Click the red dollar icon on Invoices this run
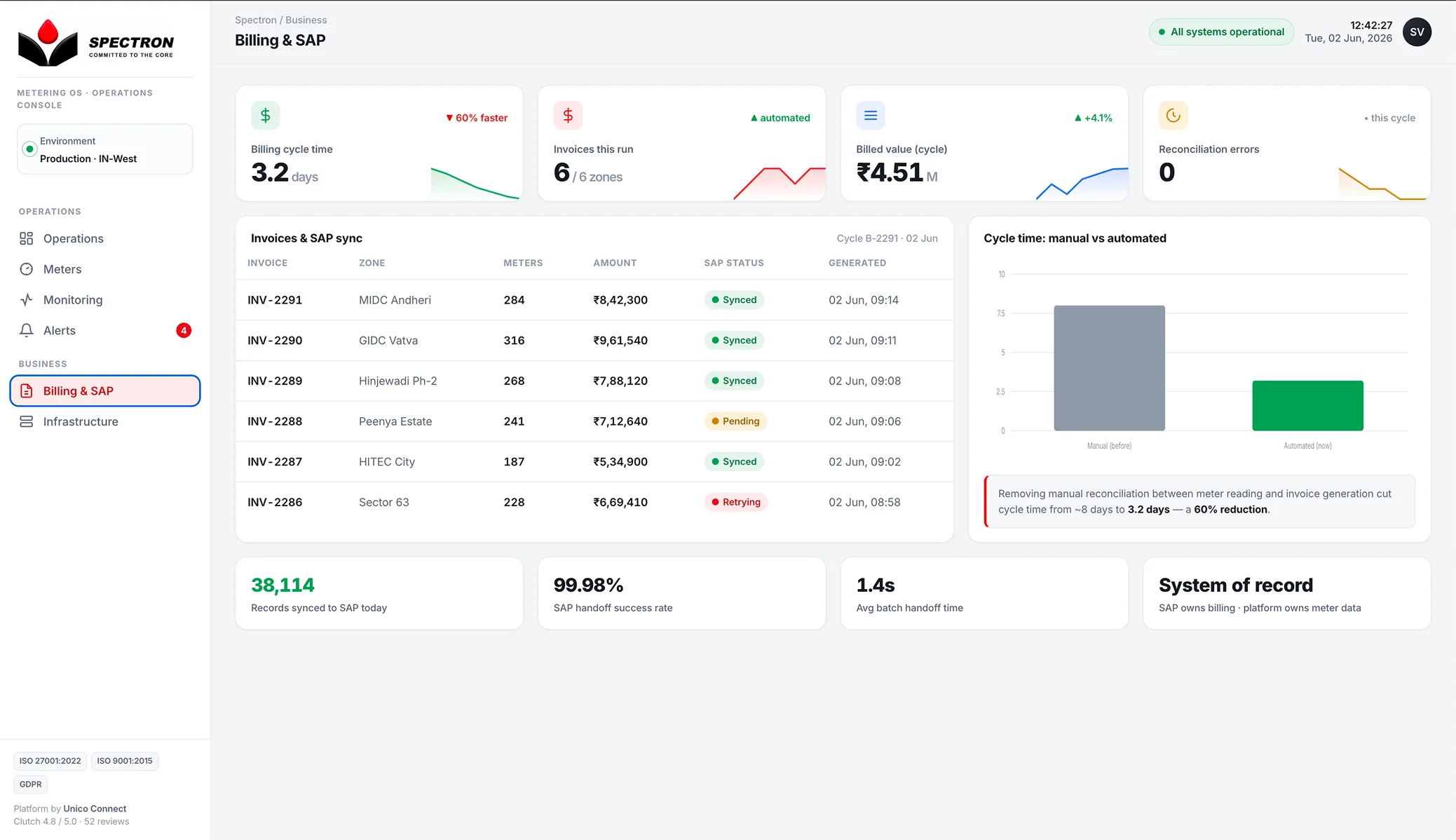Screen dimensions: 1456x840 coord(568,116)
